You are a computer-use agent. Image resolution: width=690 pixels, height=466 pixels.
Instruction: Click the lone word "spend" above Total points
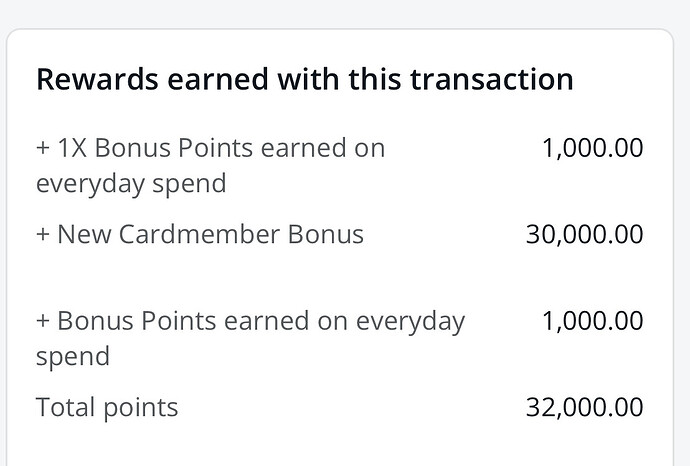click(x=72, y=357)
